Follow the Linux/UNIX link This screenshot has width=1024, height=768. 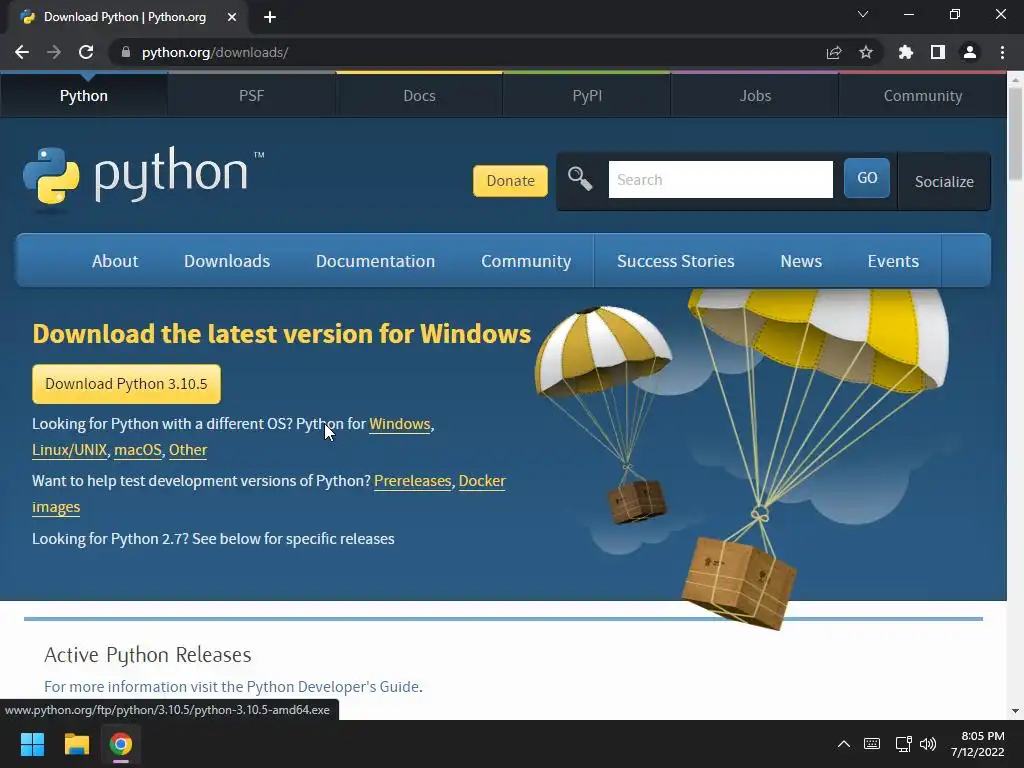click(x=69, y=450)
